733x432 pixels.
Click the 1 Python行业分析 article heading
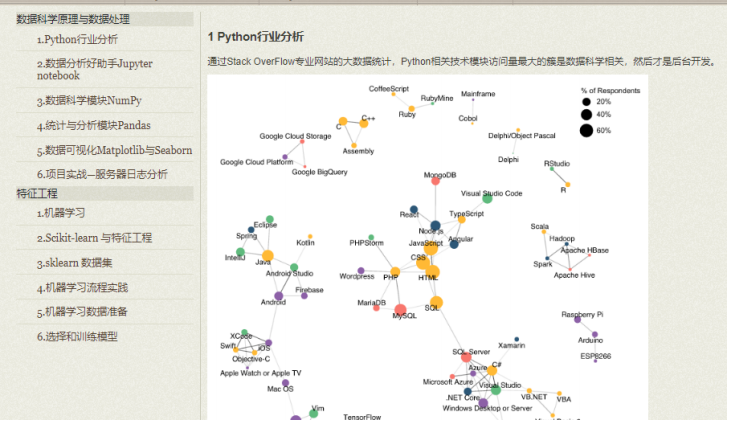(x=255, y=36)
